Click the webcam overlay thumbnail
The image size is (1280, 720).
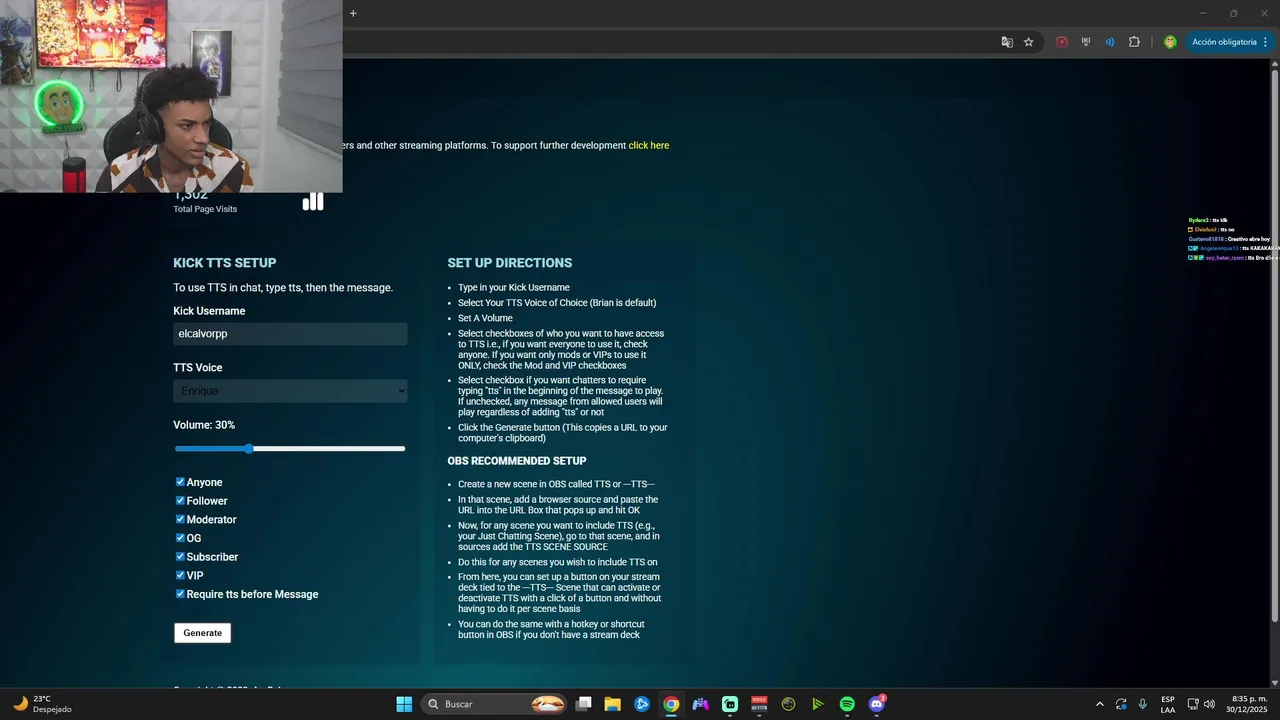coord(171,96)
